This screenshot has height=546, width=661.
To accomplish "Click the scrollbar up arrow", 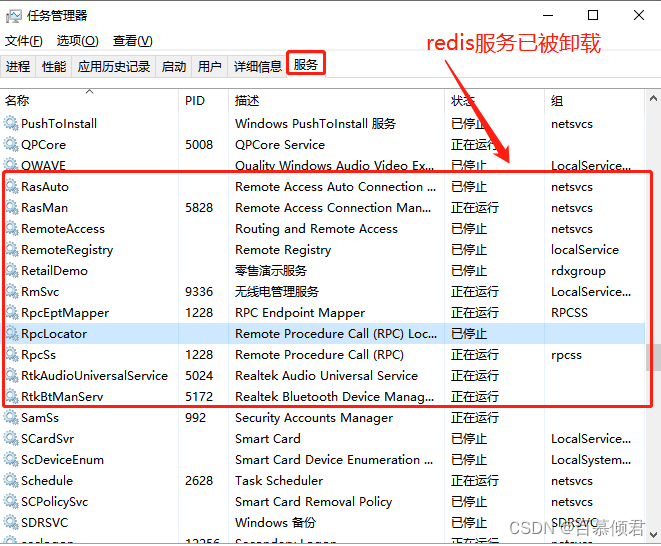I will [x=653, y=99].
